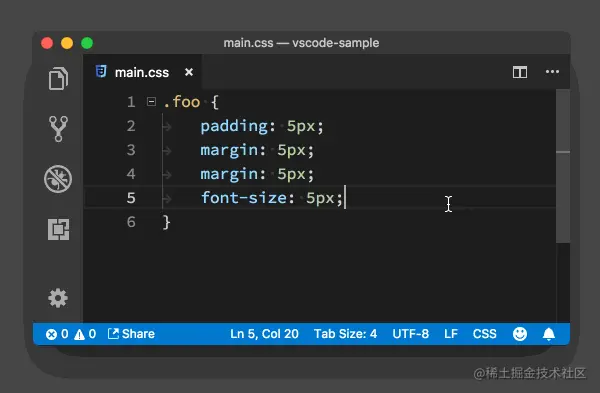Screen dimensions: 600x393
Task: Open the Source Control view
Action: (x=58, y=129)
